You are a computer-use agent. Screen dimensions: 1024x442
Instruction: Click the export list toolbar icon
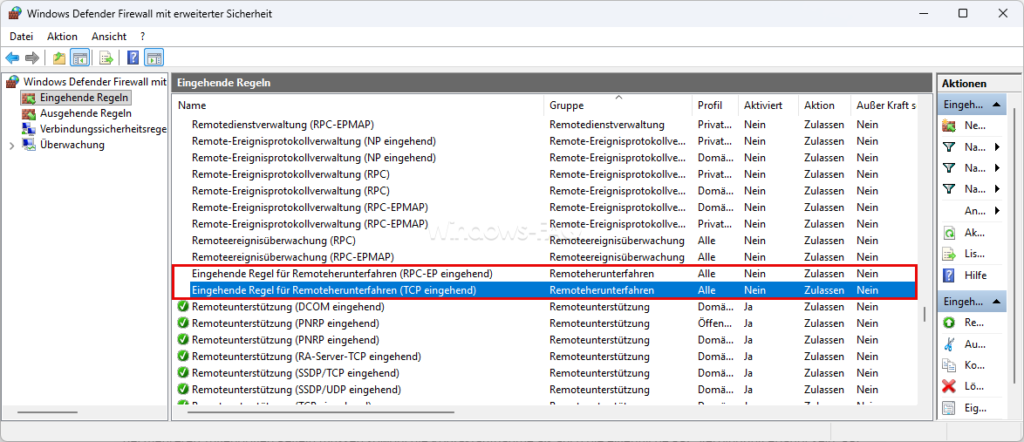(106, 58)
